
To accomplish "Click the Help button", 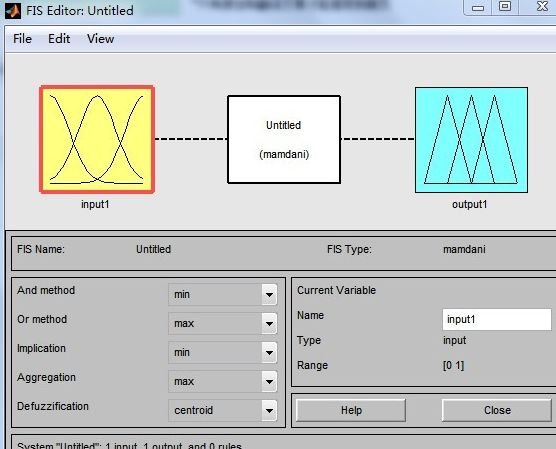I will 351,410.
